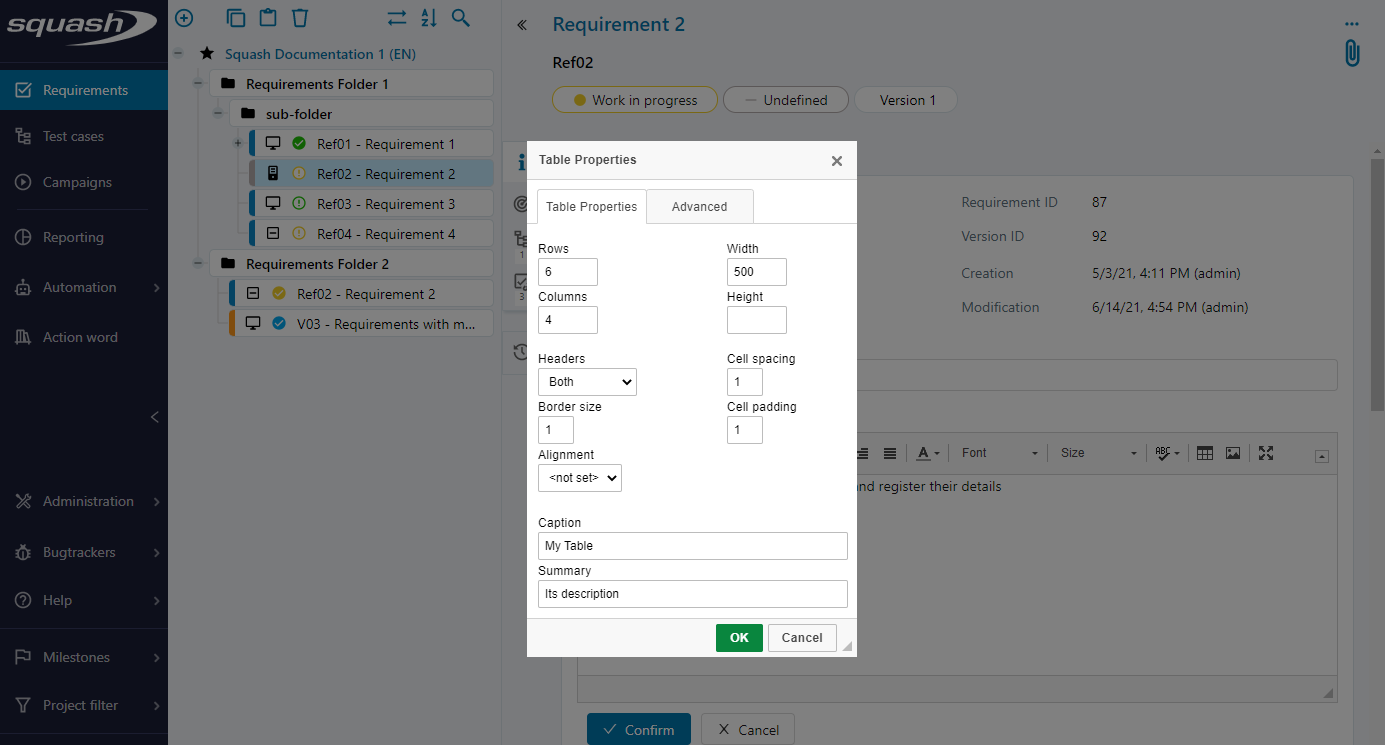Click the trash delete icon in tree toolbar

coord(300,18)
